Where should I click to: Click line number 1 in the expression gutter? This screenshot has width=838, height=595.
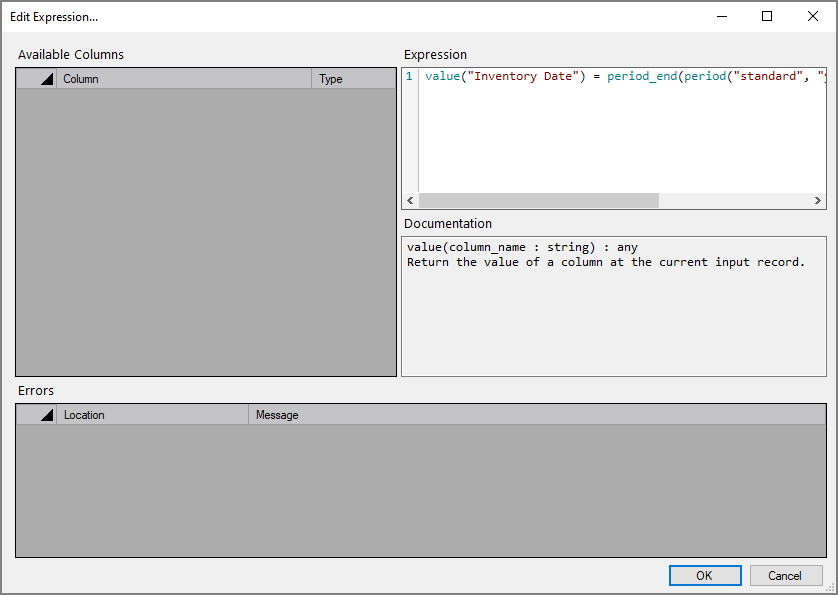tap(408, 76)
